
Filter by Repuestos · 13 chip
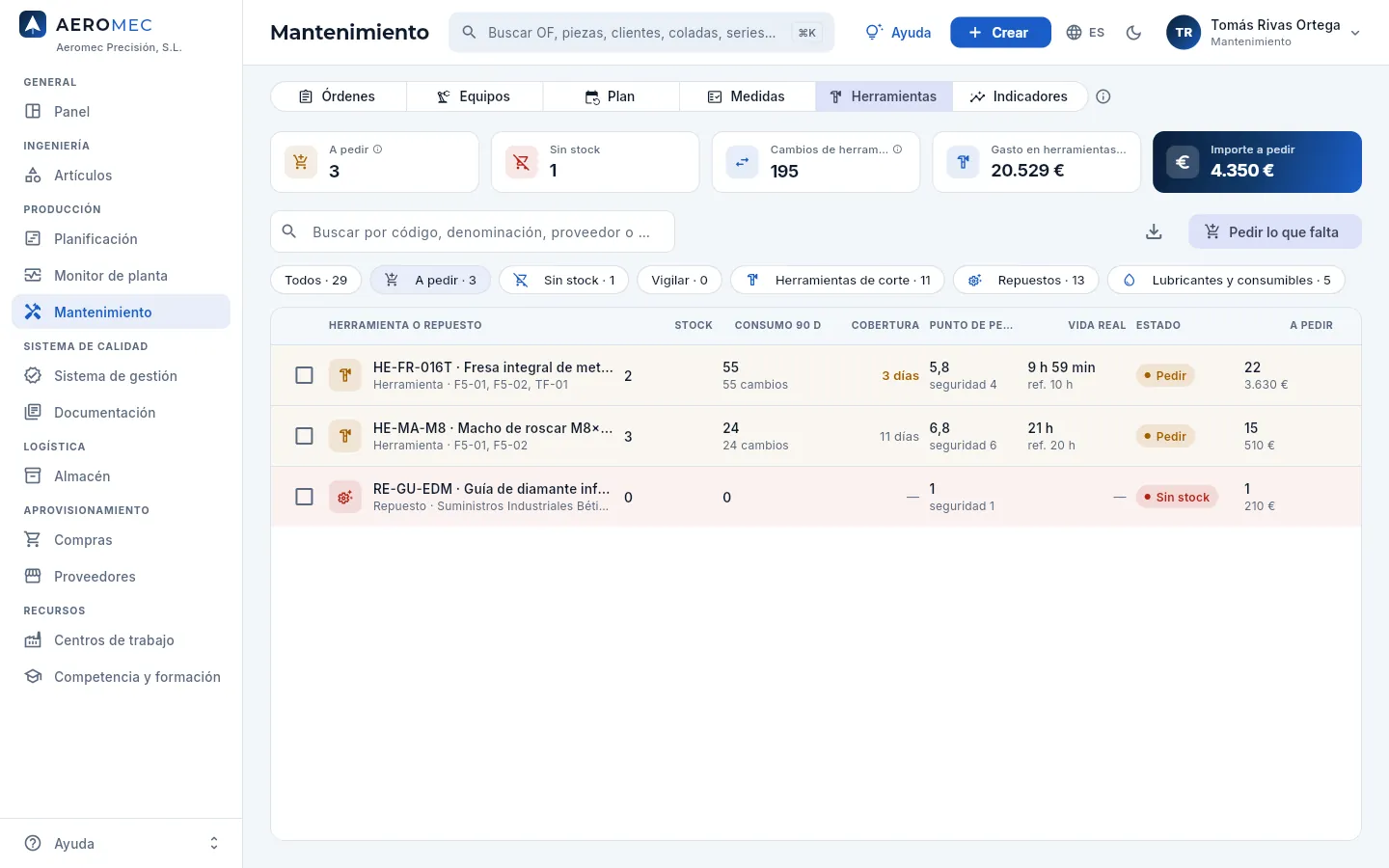pyautogui.click(x=1026, y=280)
